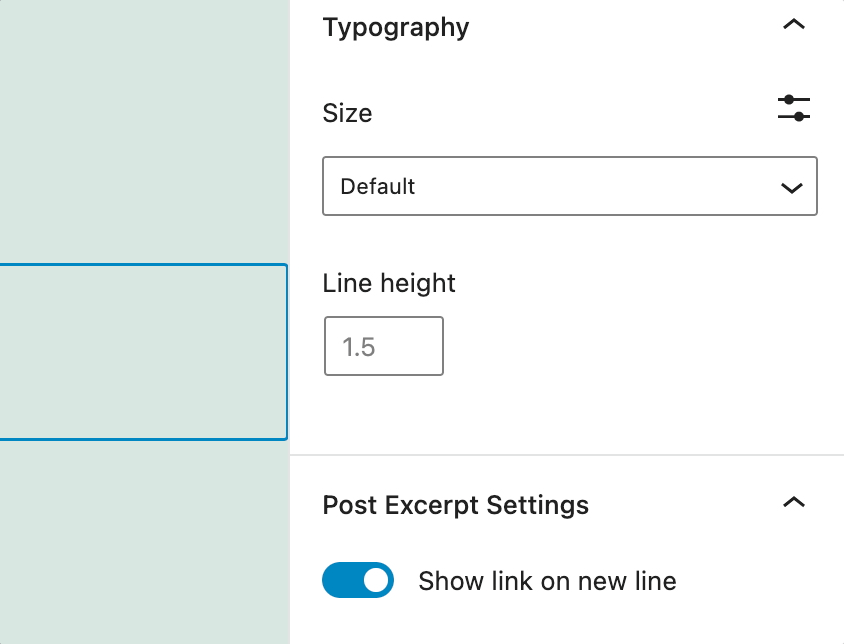Viewport: 844px width, 644px height.
Task: Collapse the Post Excerpt Settings panel
Action: pyautogui.click(x=794, y=503)
